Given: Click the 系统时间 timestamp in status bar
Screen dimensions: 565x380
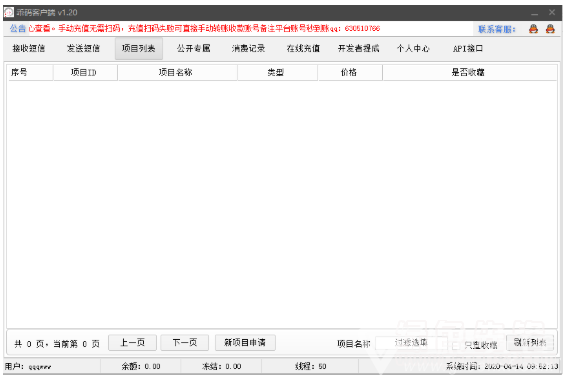Looking at the screenshot, I should (x=502, y=367).
